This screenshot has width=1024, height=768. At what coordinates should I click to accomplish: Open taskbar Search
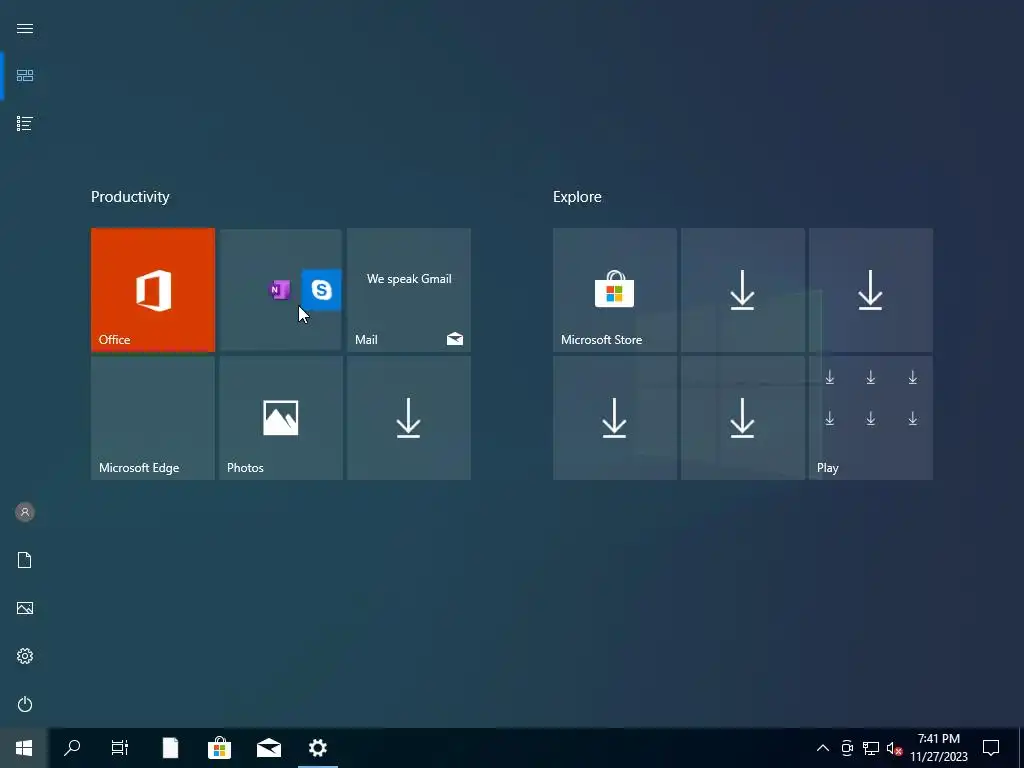point(72,748)
